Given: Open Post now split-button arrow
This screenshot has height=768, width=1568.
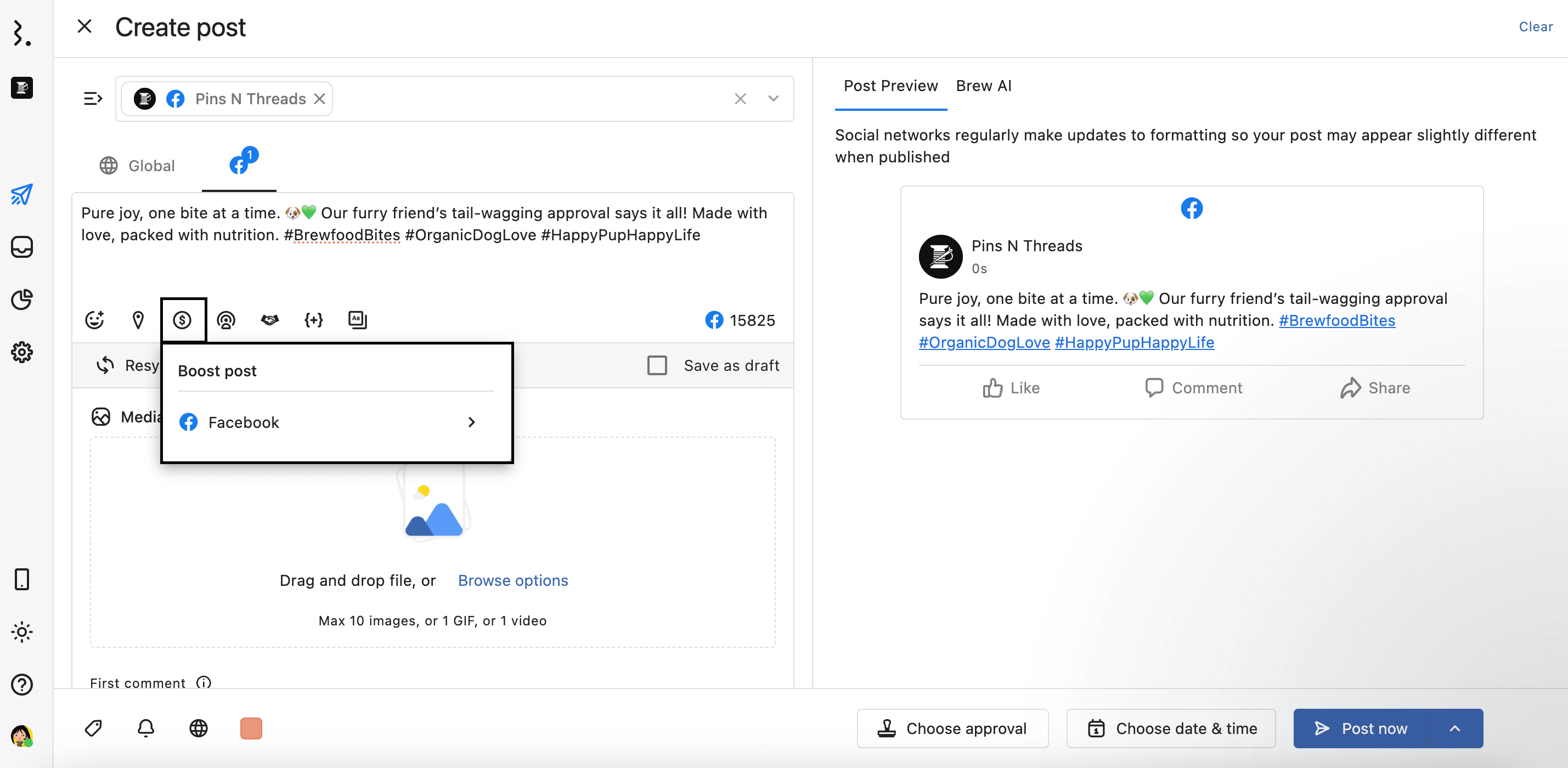Looking at the screenshot, I should tap(1455, 728).
